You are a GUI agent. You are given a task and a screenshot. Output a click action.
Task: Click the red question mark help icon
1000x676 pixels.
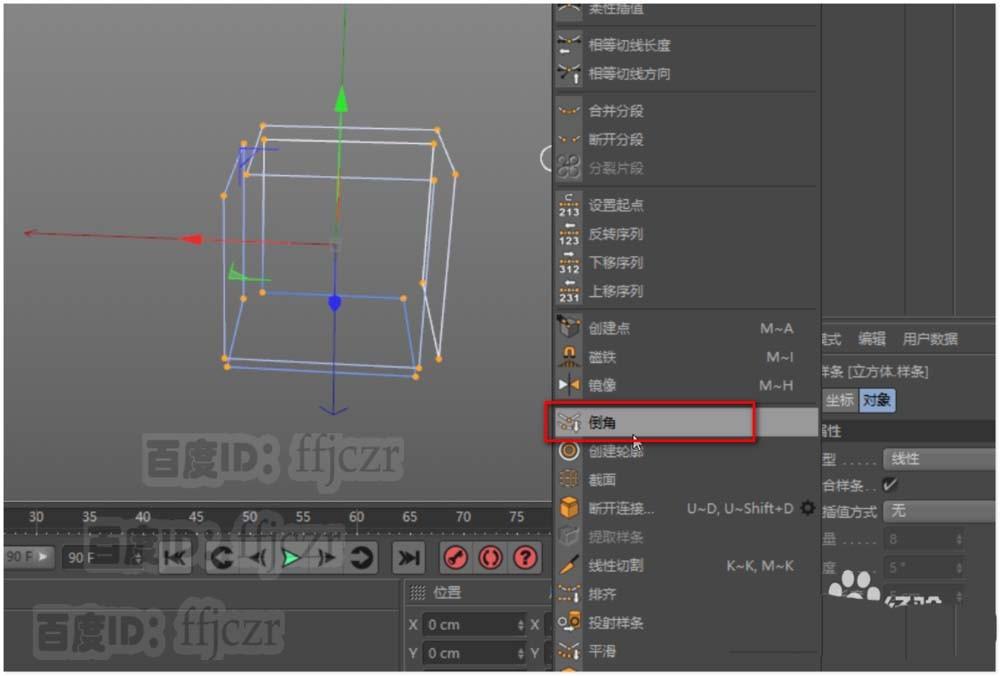(x=525, y=558)
